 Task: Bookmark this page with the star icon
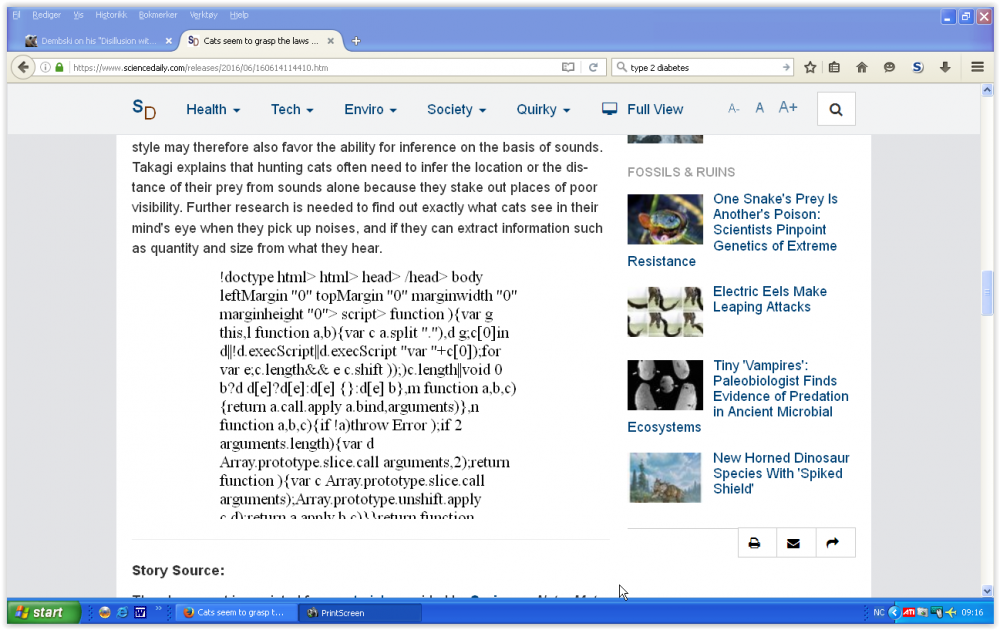(x=810, y=67)
